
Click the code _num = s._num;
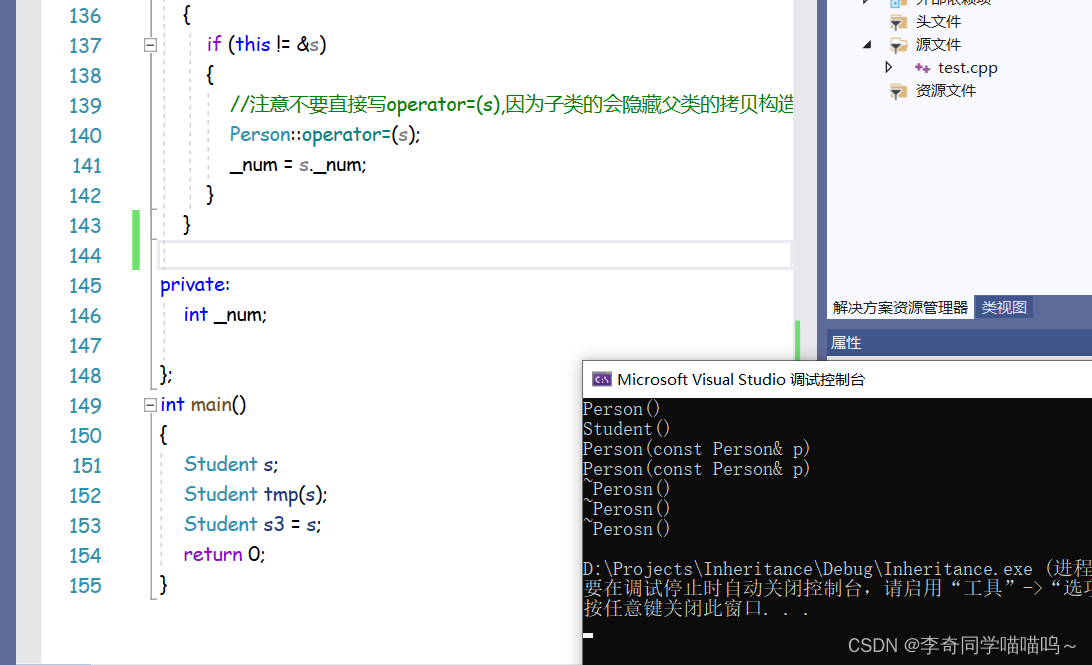coord(298,165)
